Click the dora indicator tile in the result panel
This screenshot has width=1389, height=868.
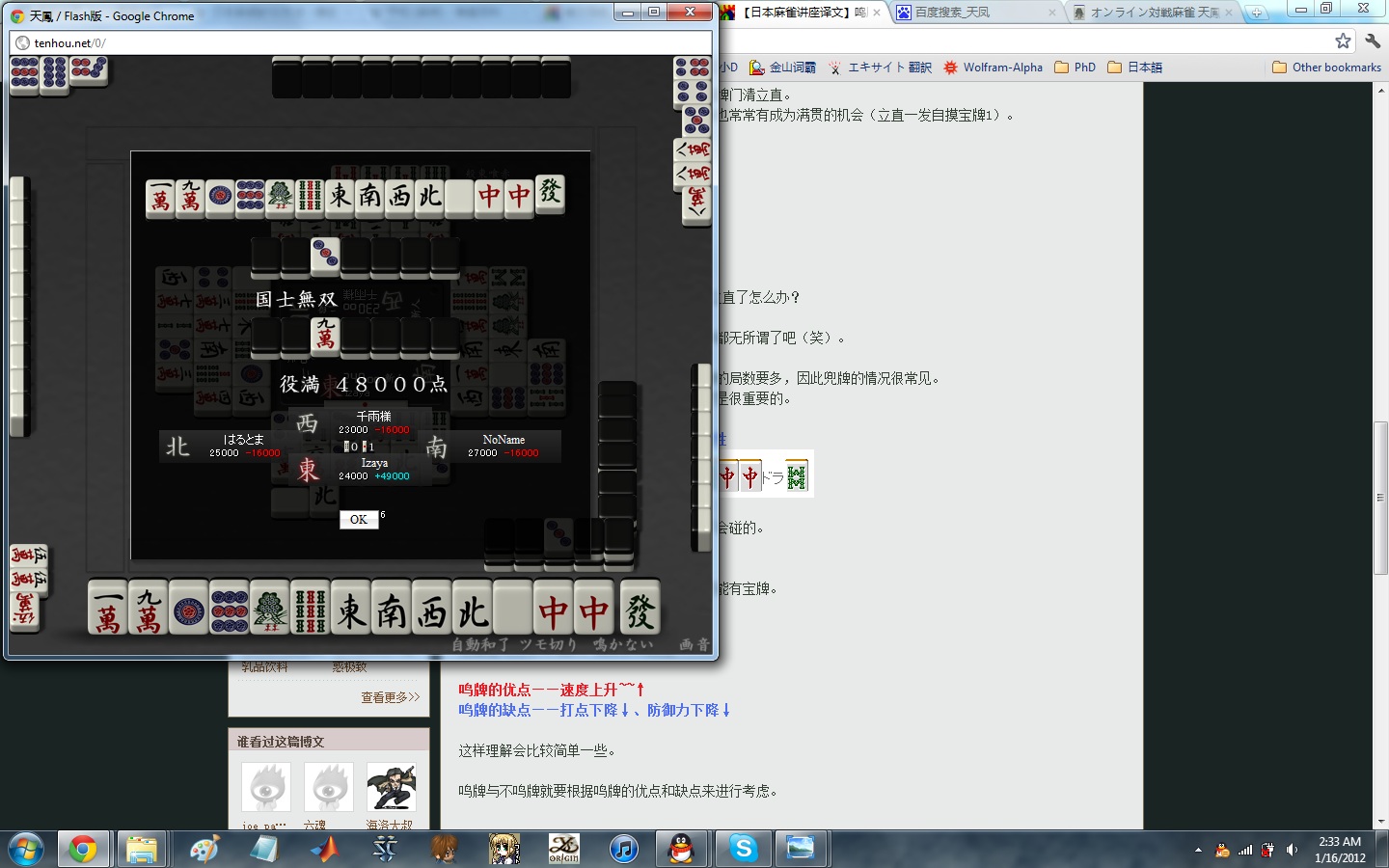tap(325, 257)
